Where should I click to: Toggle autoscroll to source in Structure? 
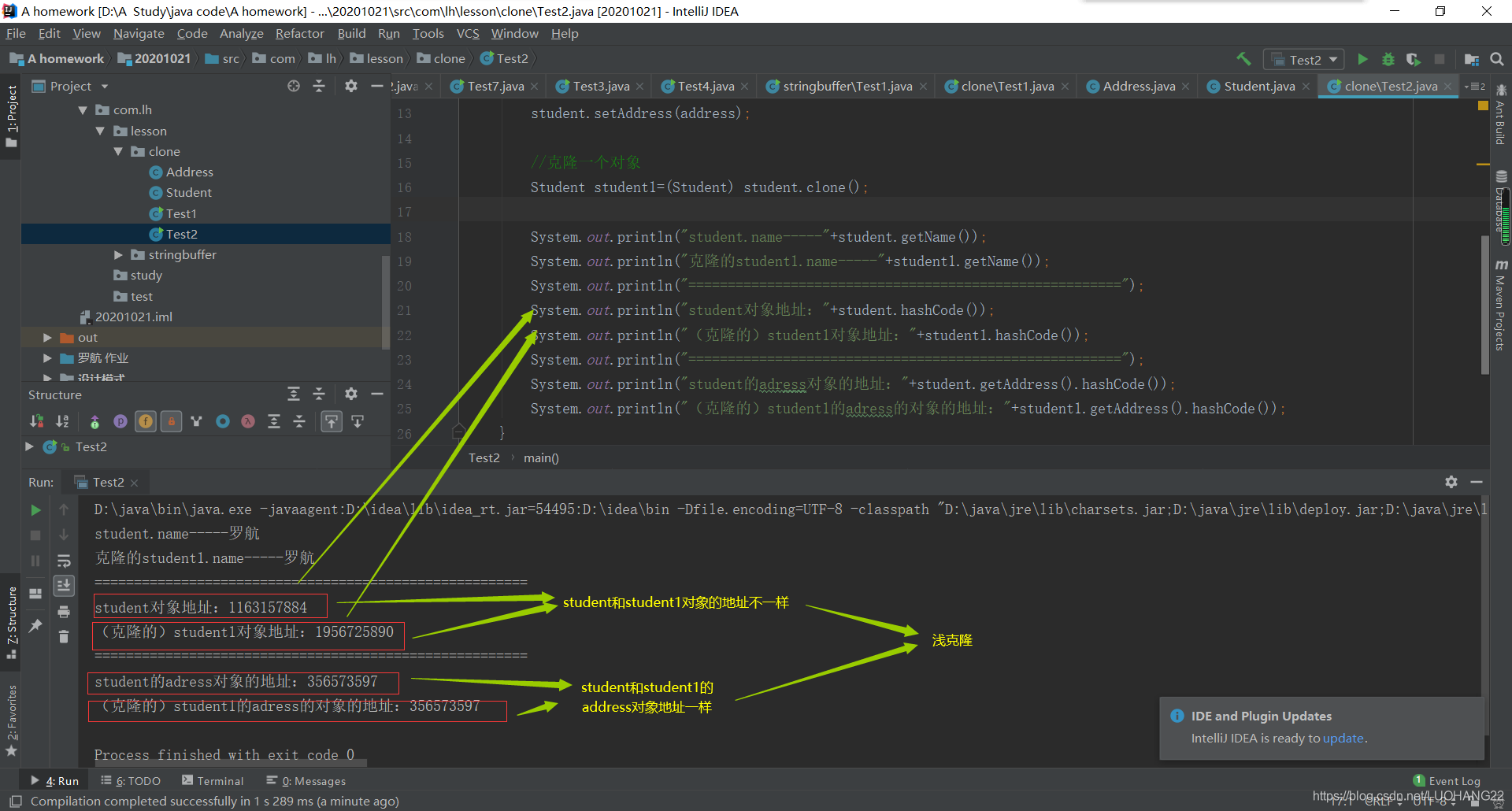click(x=332, y=421)
